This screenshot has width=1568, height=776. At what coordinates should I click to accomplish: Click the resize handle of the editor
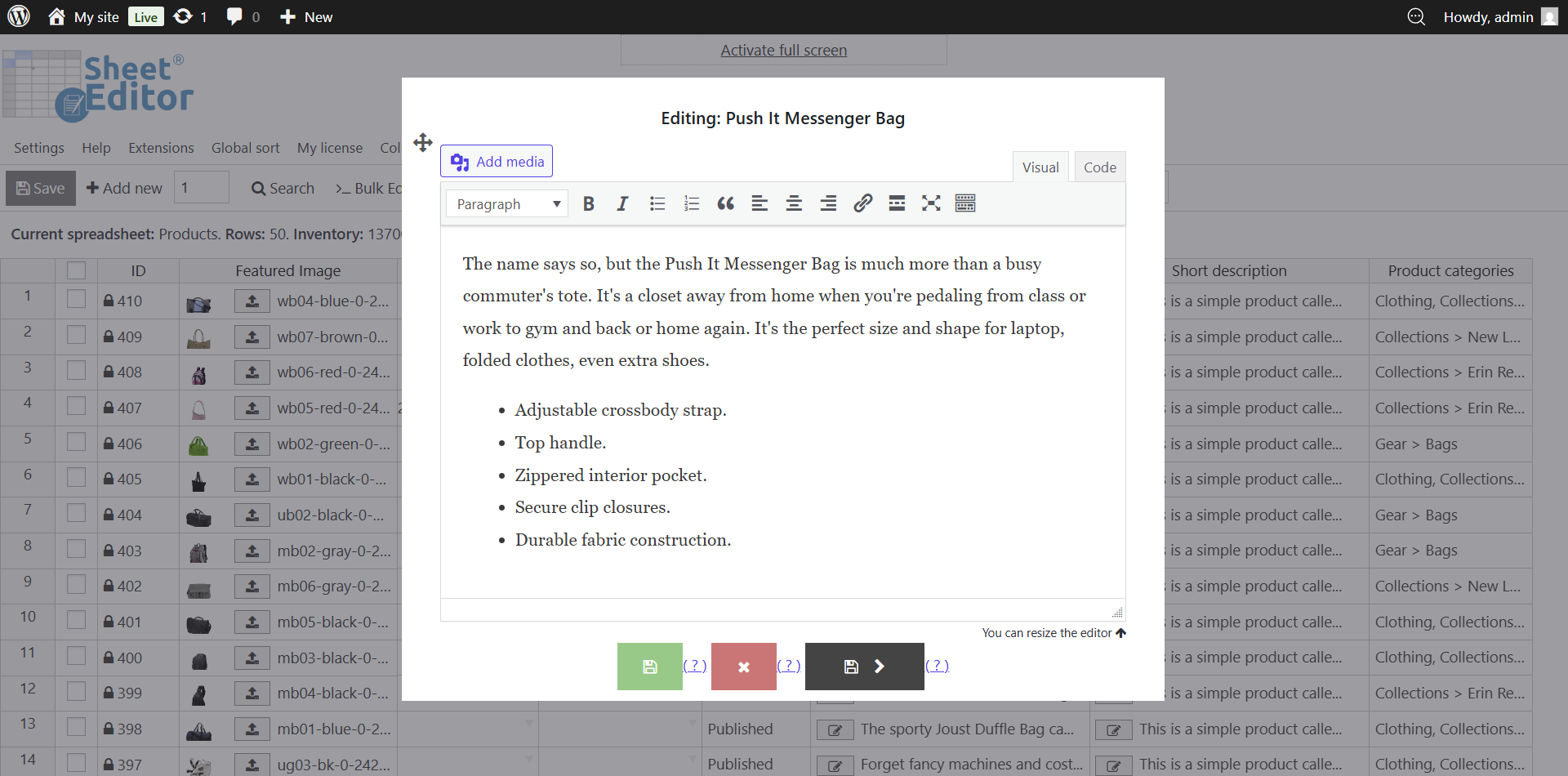[x=1117, y=613]
